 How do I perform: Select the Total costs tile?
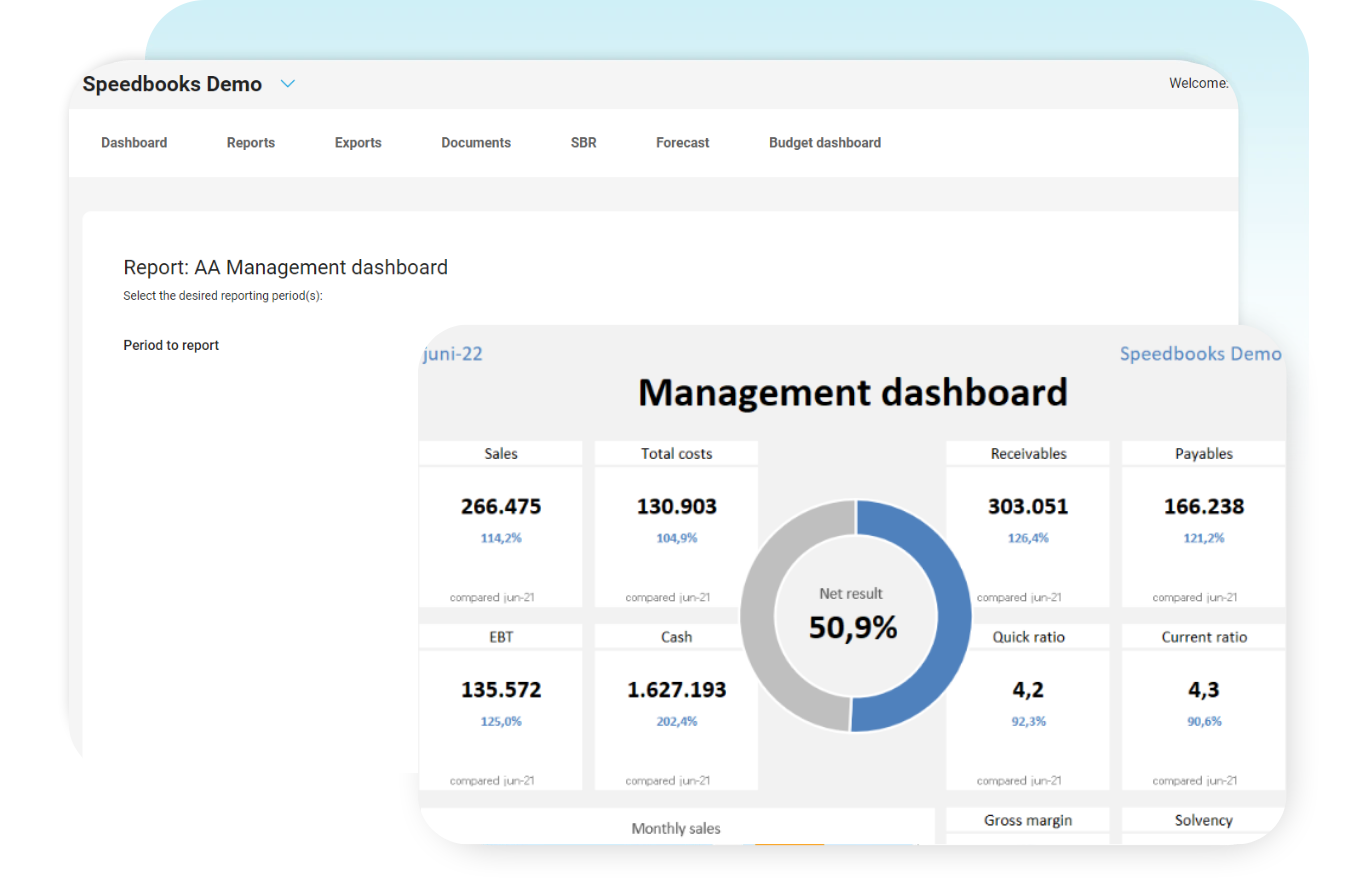click(676, 507)
